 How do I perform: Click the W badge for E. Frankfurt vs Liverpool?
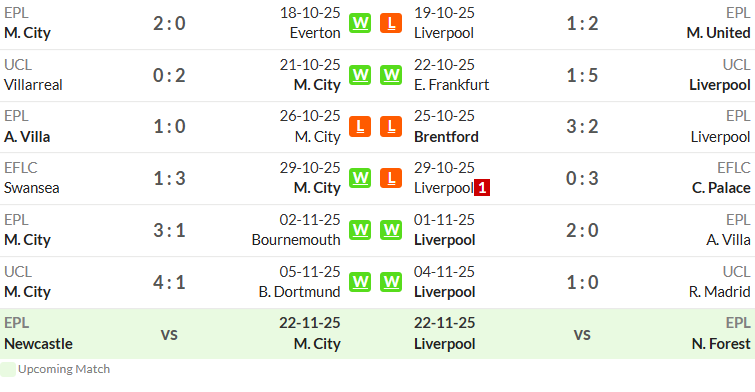(391, 75)
